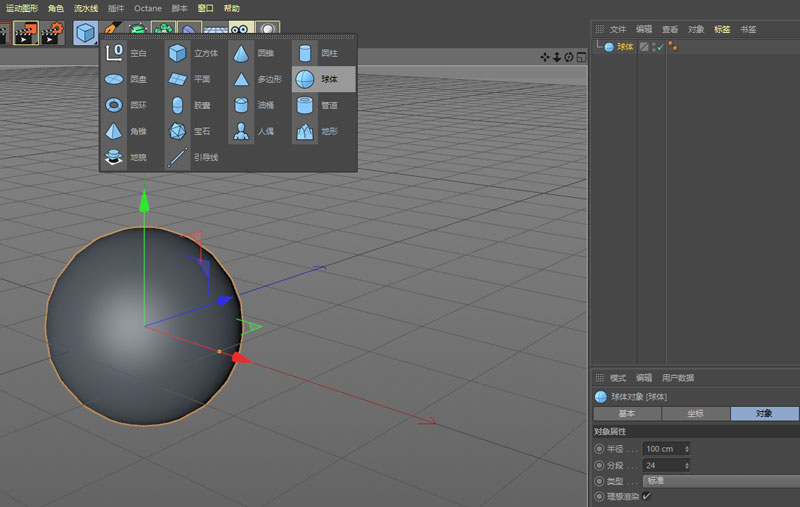
Task: Add a 圆柱 cylinder primitive
Action: click(304, 53)
